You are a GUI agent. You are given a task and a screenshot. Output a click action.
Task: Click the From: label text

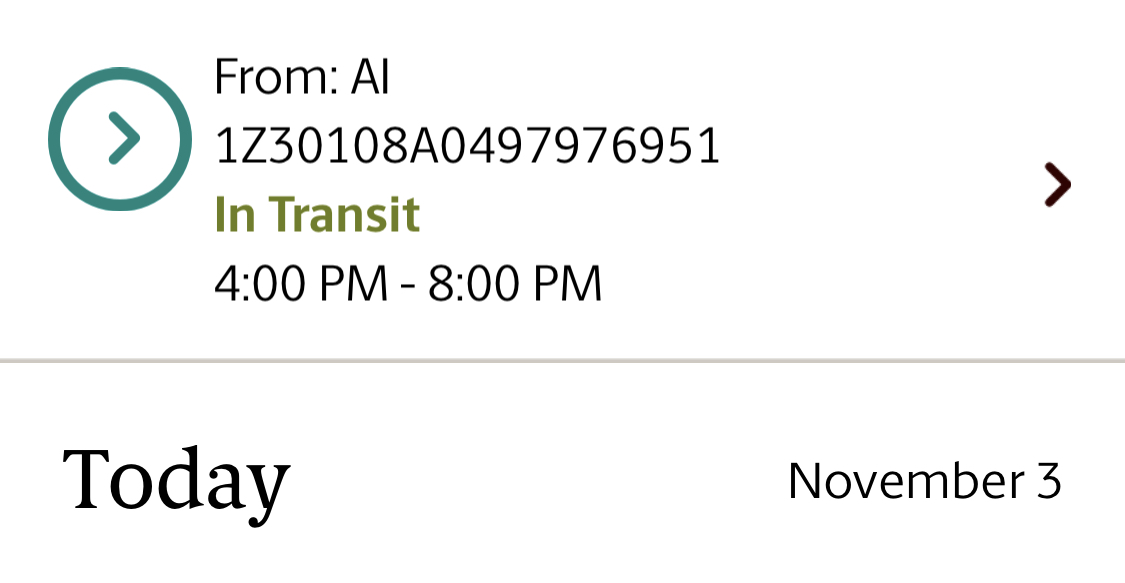(x=276, y=76)
